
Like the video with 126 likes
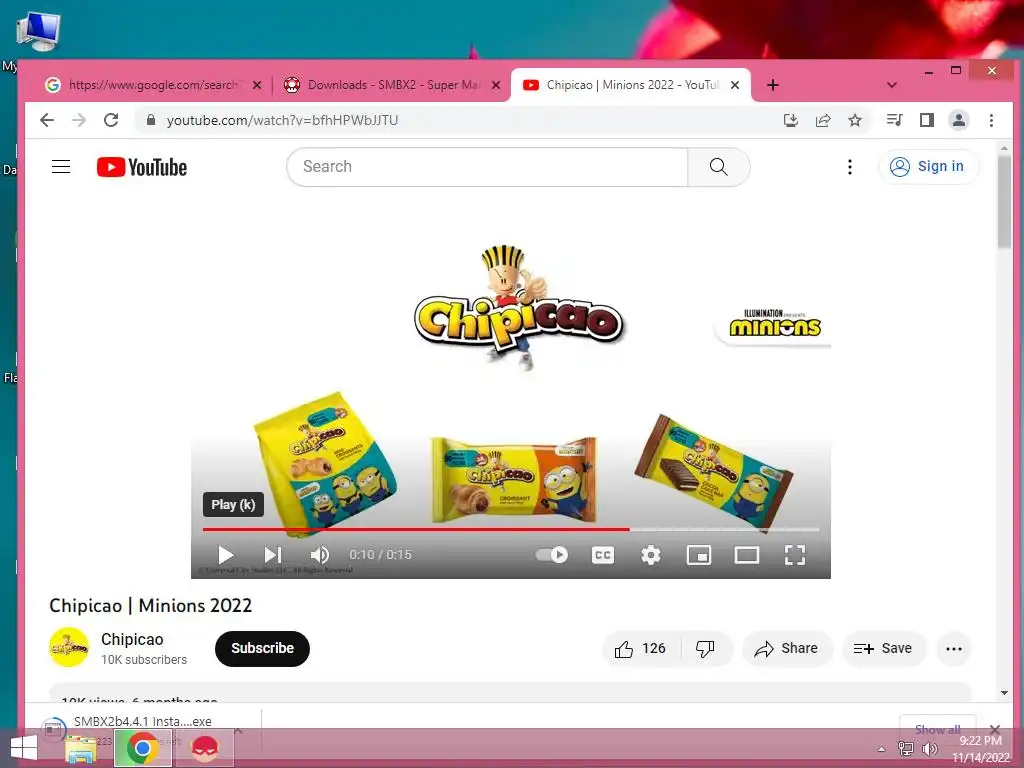pos(640,648)
